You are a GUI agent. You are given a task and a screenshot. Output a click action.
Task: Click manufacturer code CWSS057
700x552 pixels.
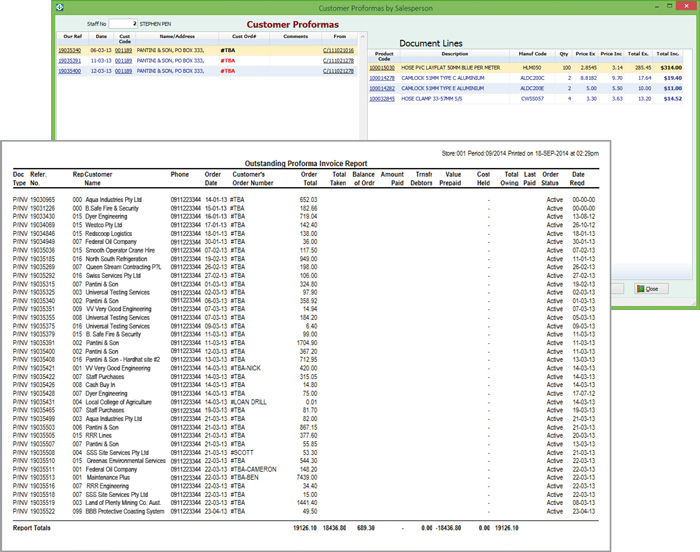tap(532, 99)
